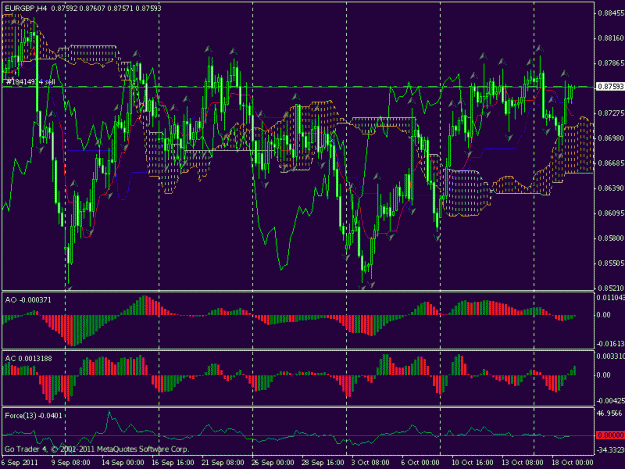Click the 21 Sep 08:00 time label
625x469 pixels.
pos(222,462)
